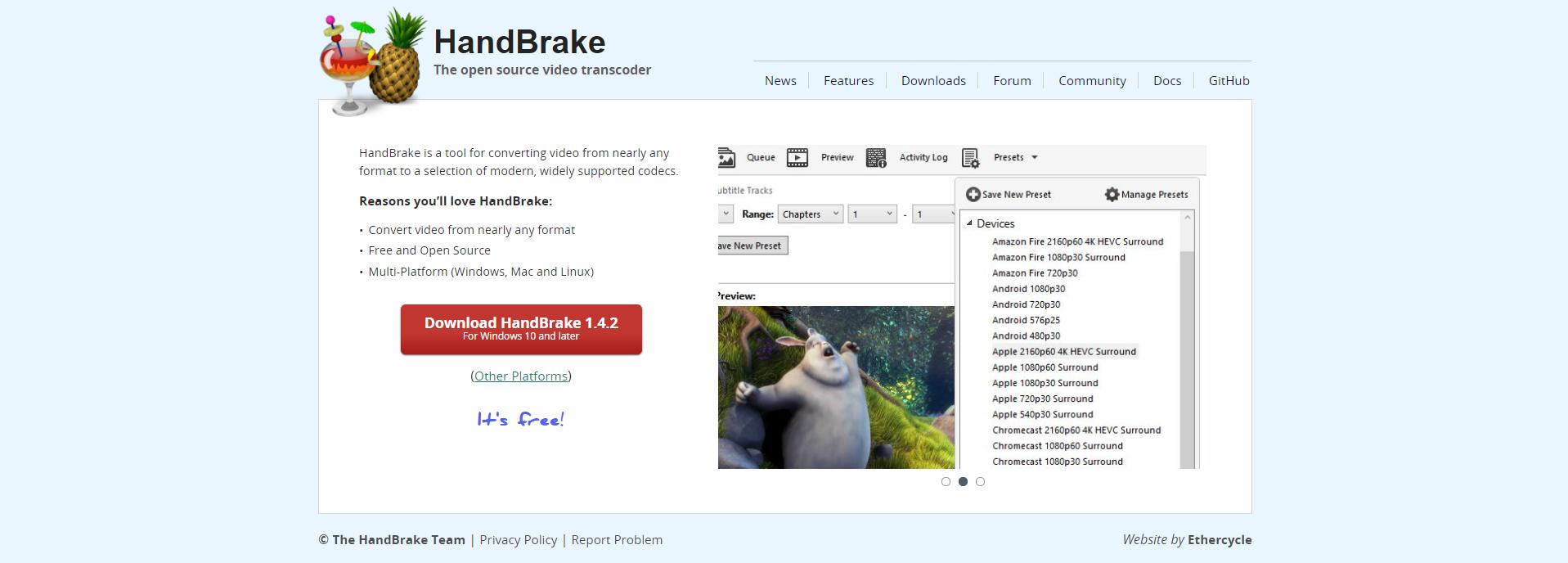Click the Save New Preset button below Range
This screenshot has height=563, width=1568.
753,245
